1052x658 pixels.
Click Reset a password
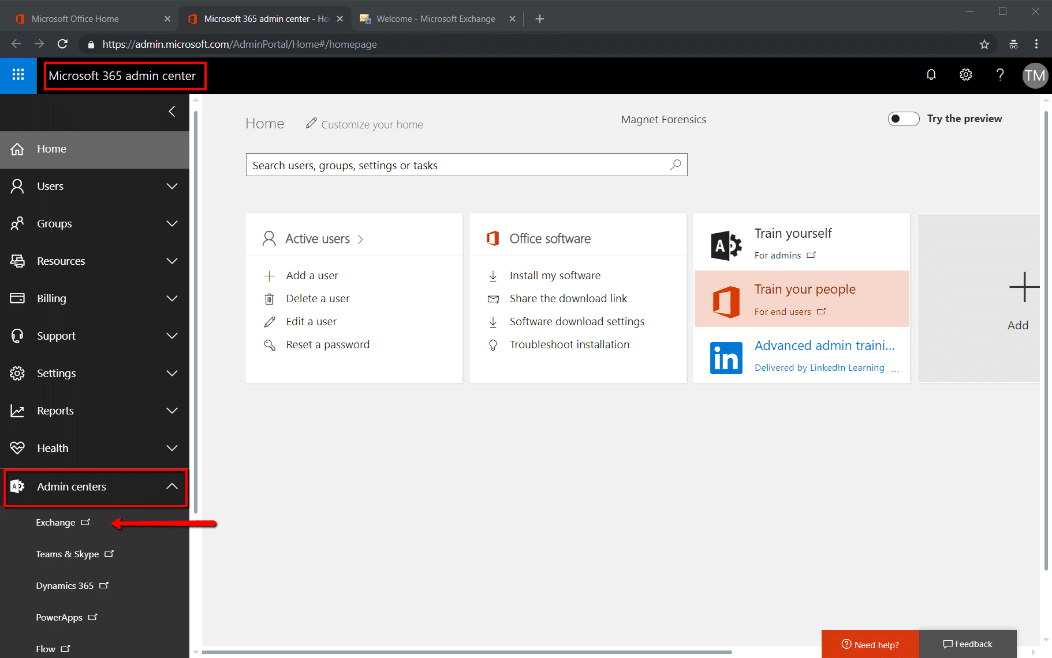point(328,345)
